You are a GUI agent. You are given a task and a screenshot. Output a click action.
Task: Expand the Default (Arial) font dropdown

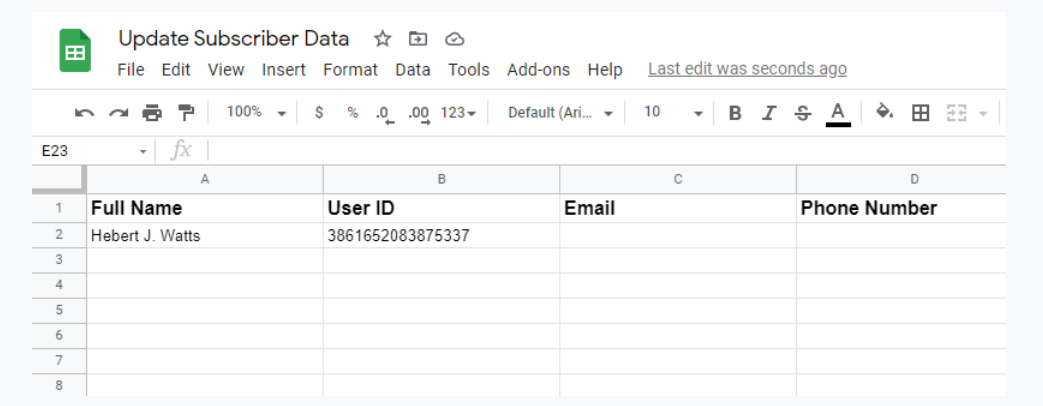(559, 113)
